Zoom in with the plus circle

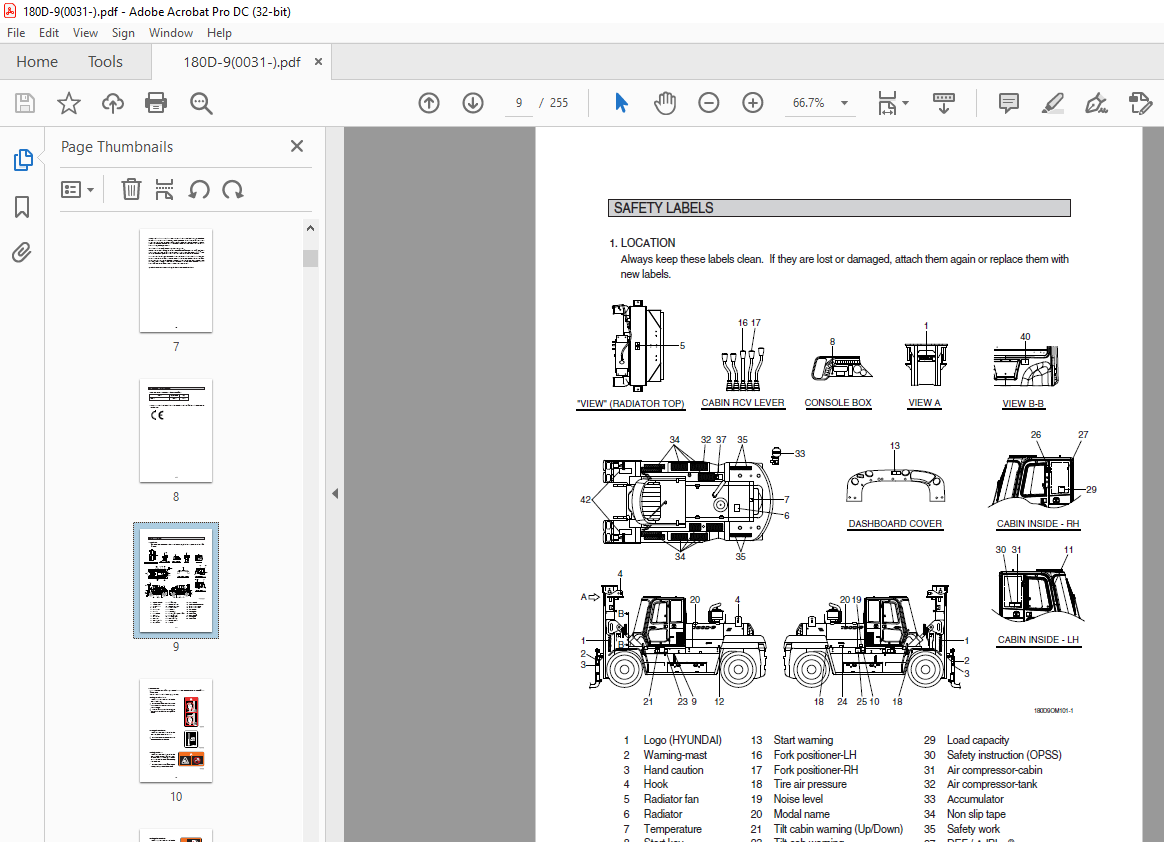(753, 103)
